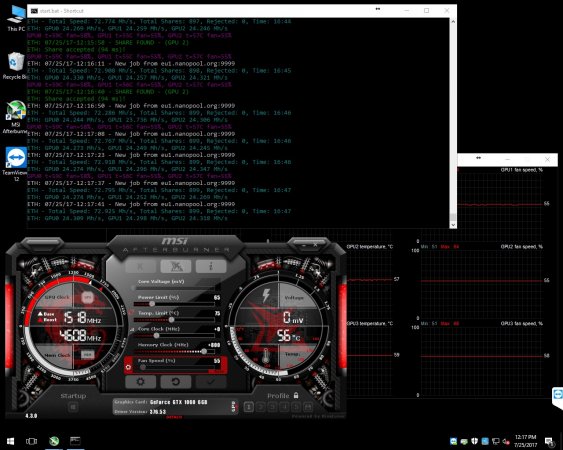
Task: Adjust the Temp. Limit slider
Action: [175, 320]
